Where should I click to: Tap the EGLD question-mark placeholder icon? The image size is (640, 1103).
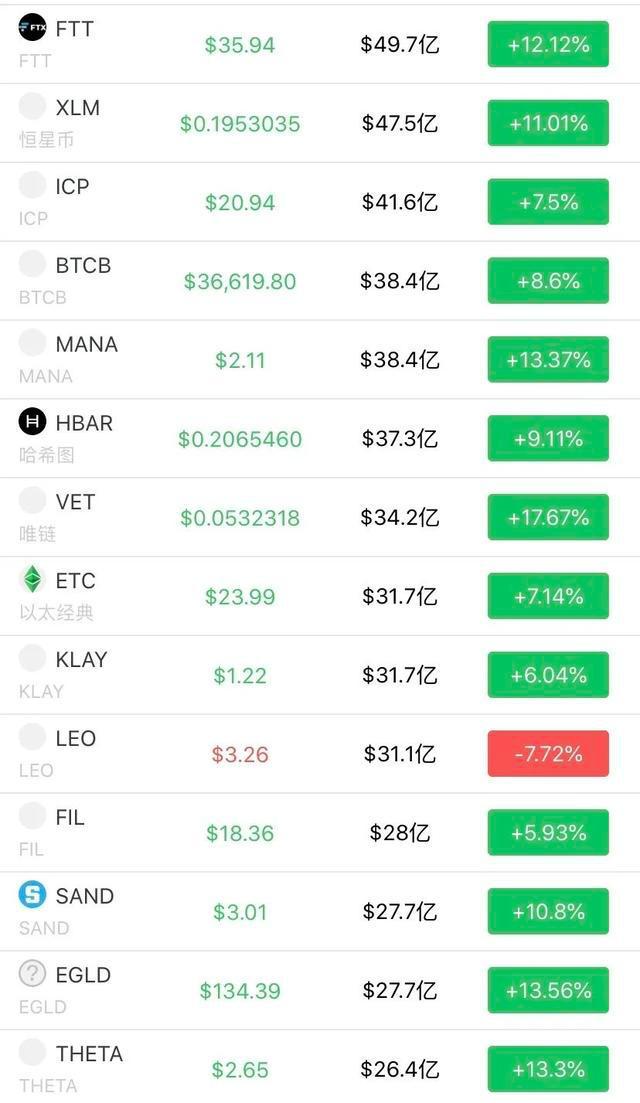pyautogui.click(x=32, y=973)
